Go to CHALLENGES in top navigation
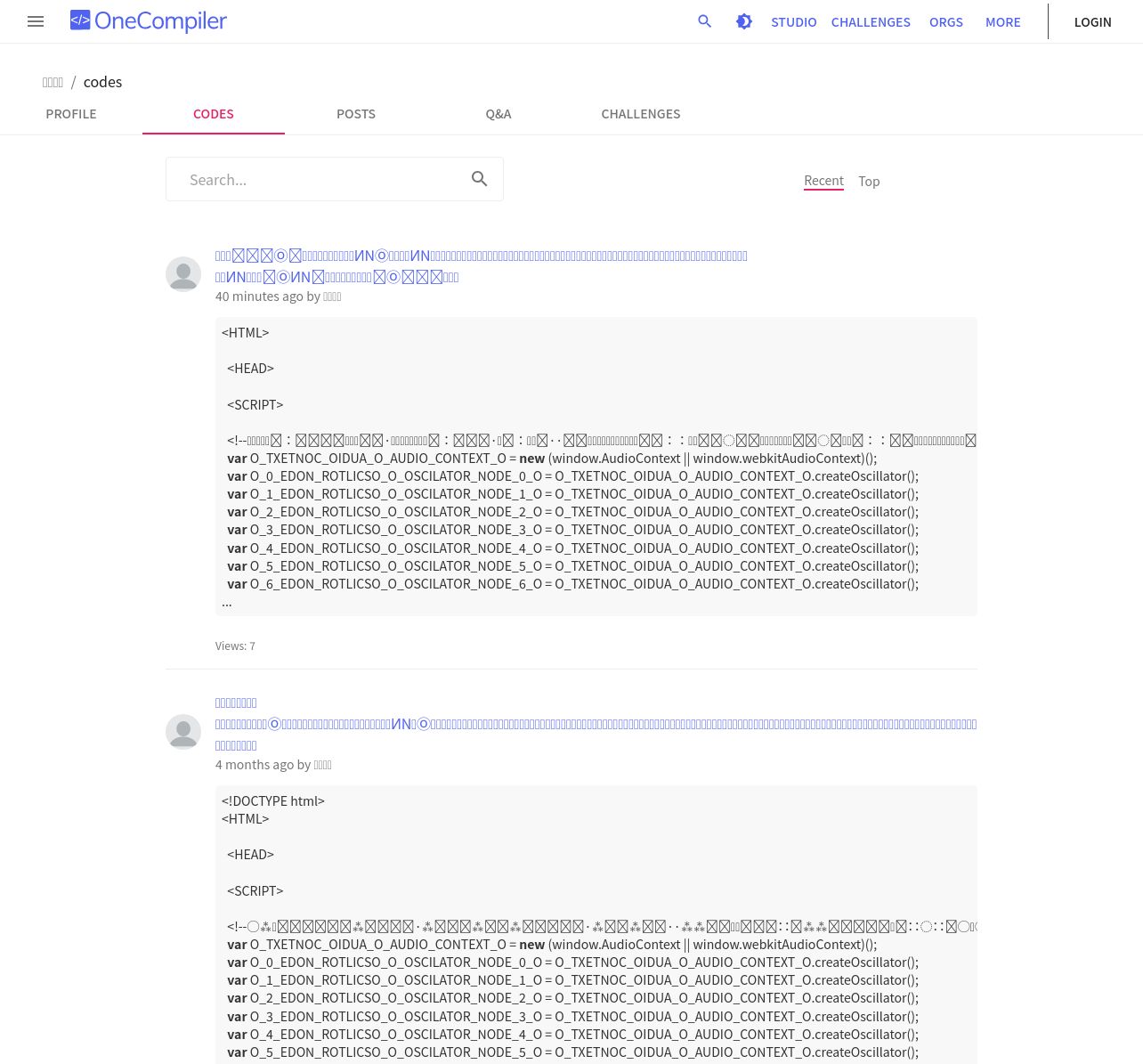This screenshot has height=1064, width=1143. tap(871, 22)
